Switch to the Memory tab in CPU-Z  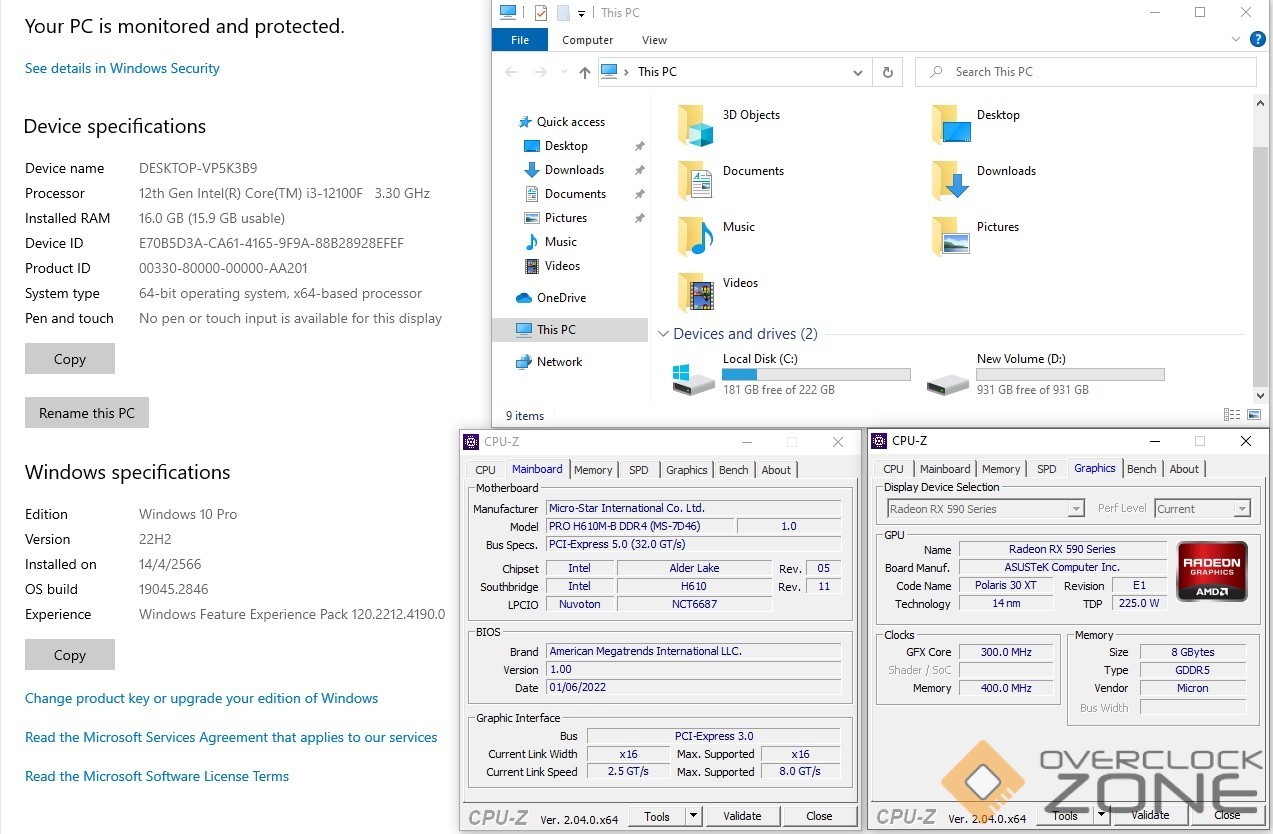[593, 470]
